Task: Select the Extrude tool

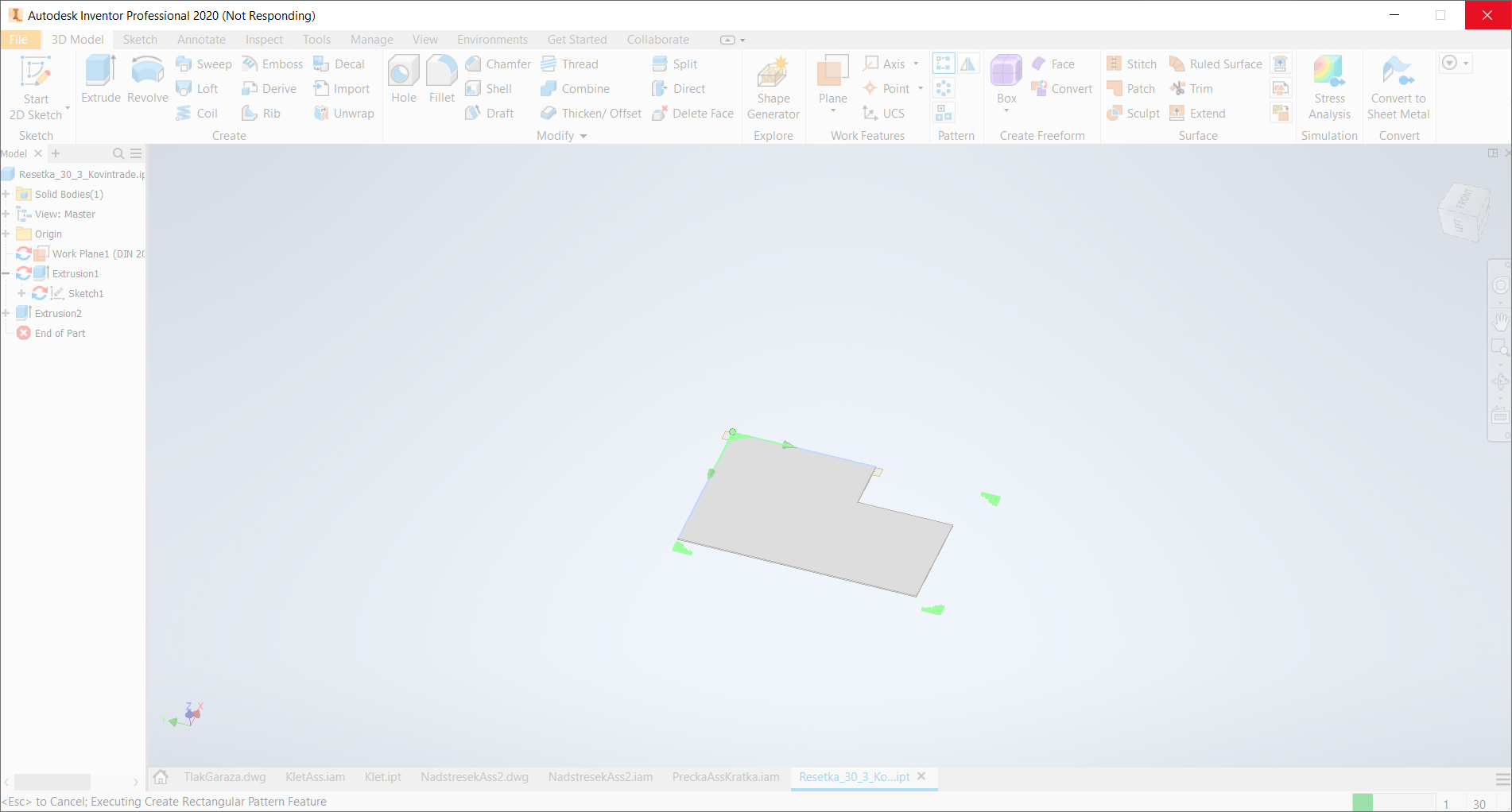Action: tap(99, 79)
